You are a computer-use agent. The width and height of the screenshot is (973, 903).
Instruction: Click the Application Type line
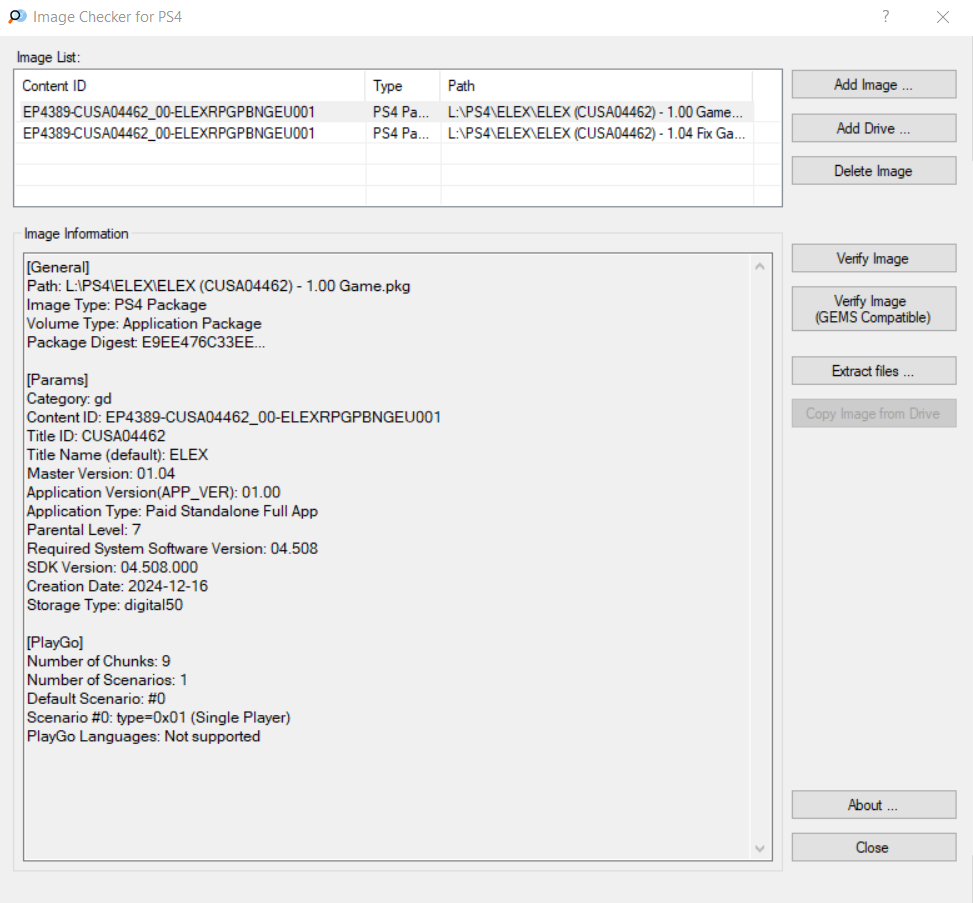click(x=173, y=511)
